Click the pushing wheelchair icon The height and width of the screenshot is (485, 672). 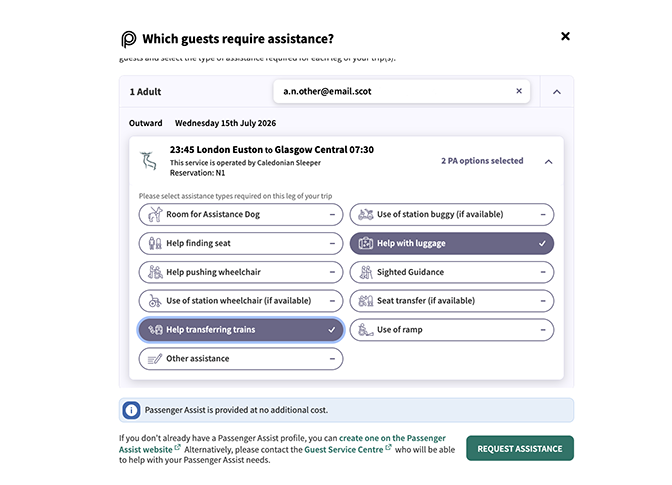click(154, 272)
